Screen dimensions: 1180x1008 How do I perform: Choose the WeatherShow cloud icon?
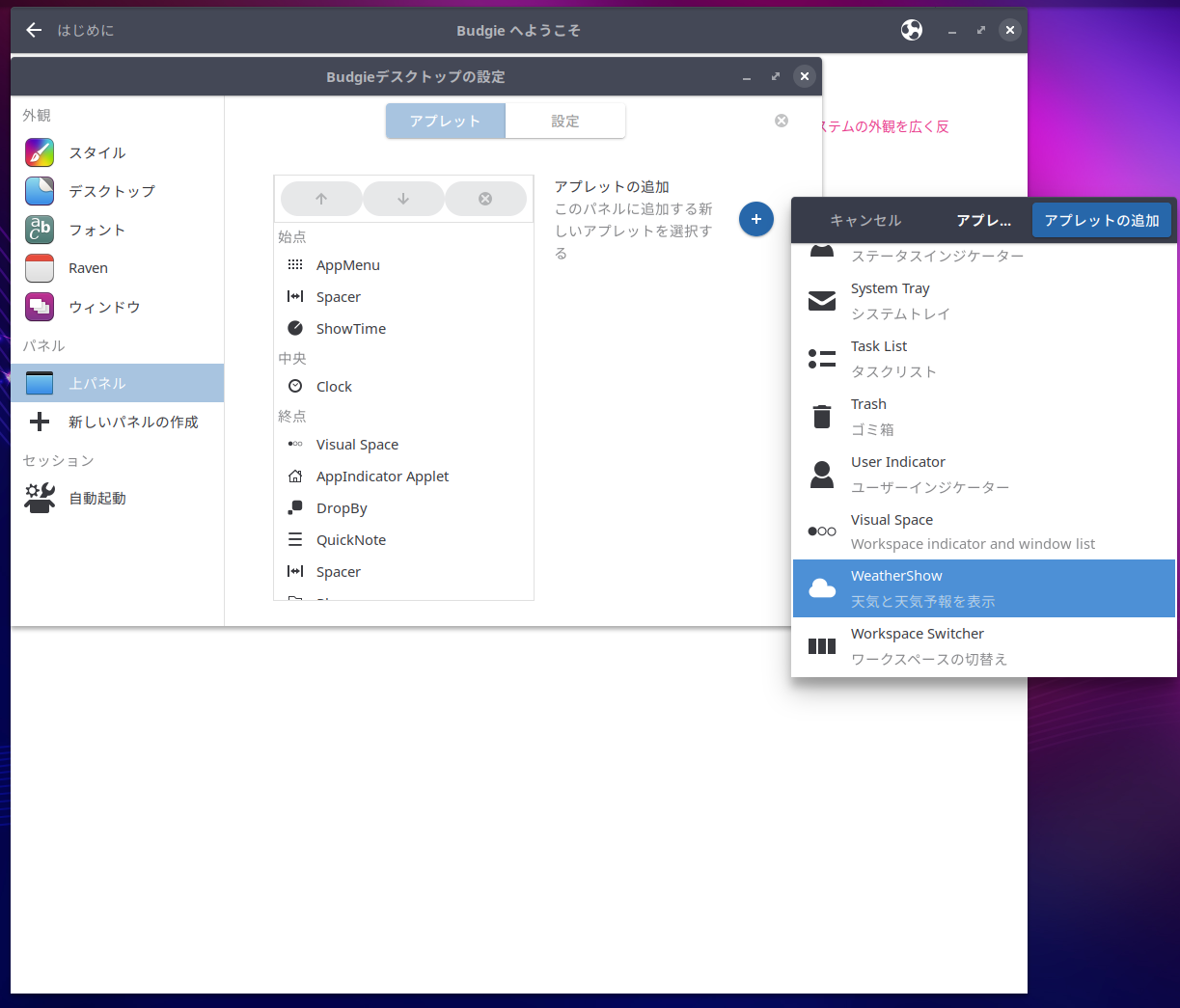coord(822,588)
